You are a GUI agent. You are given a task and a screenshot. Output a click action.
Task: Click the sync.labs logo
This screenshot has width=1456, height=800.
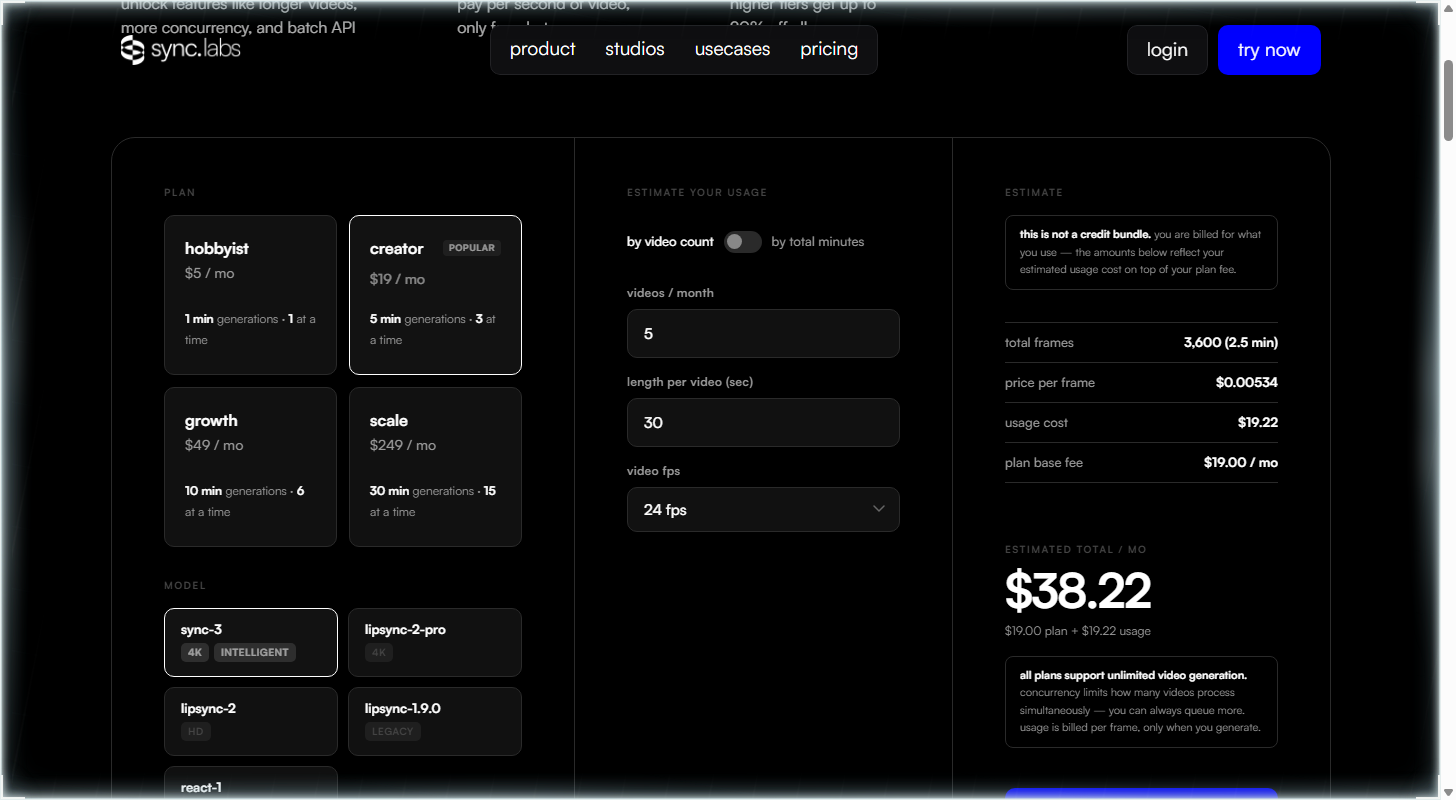pyautogui.click(x=181, y=49)
